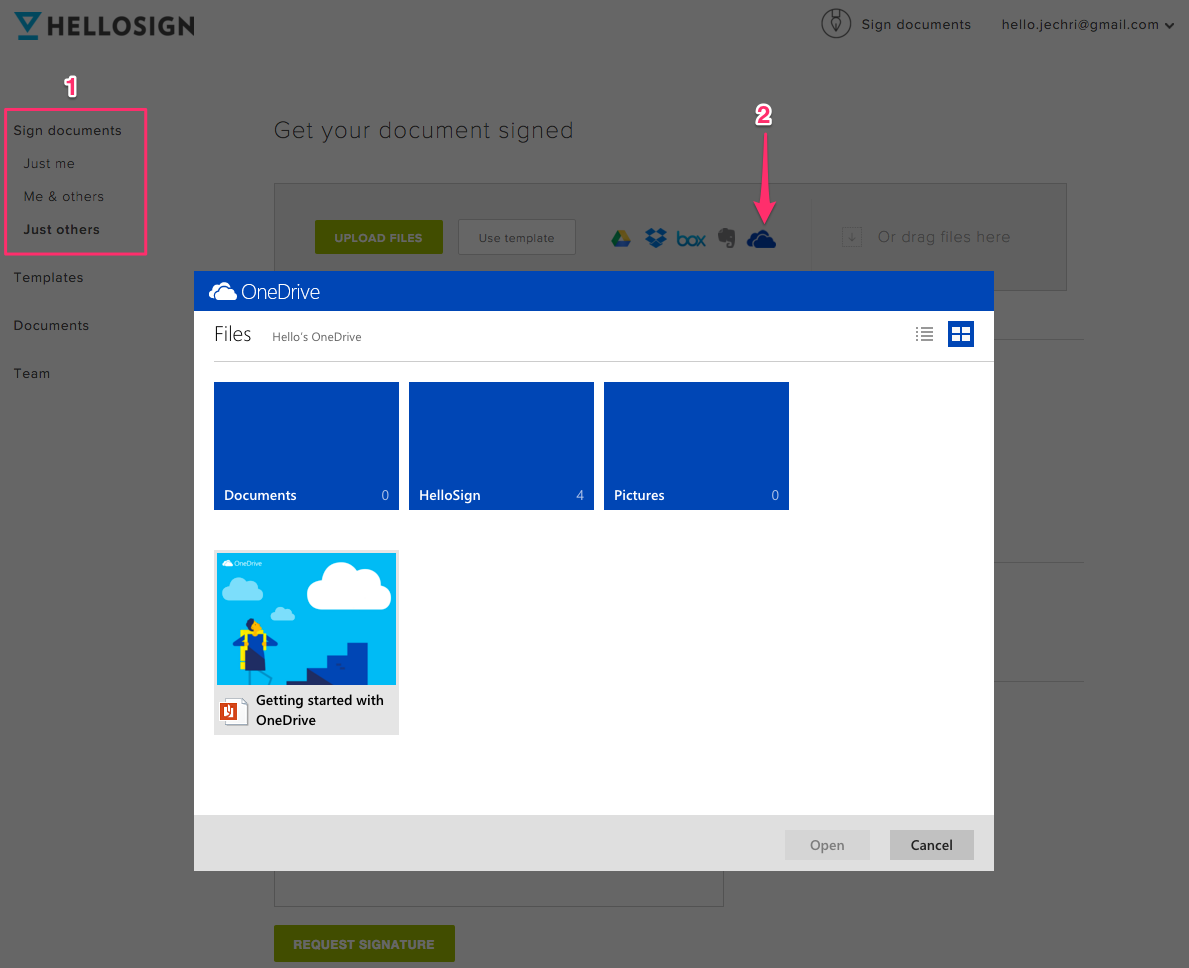Screen dimensions: 1189x968
Task: Click the Box import icon
Action: pos(691,240)
